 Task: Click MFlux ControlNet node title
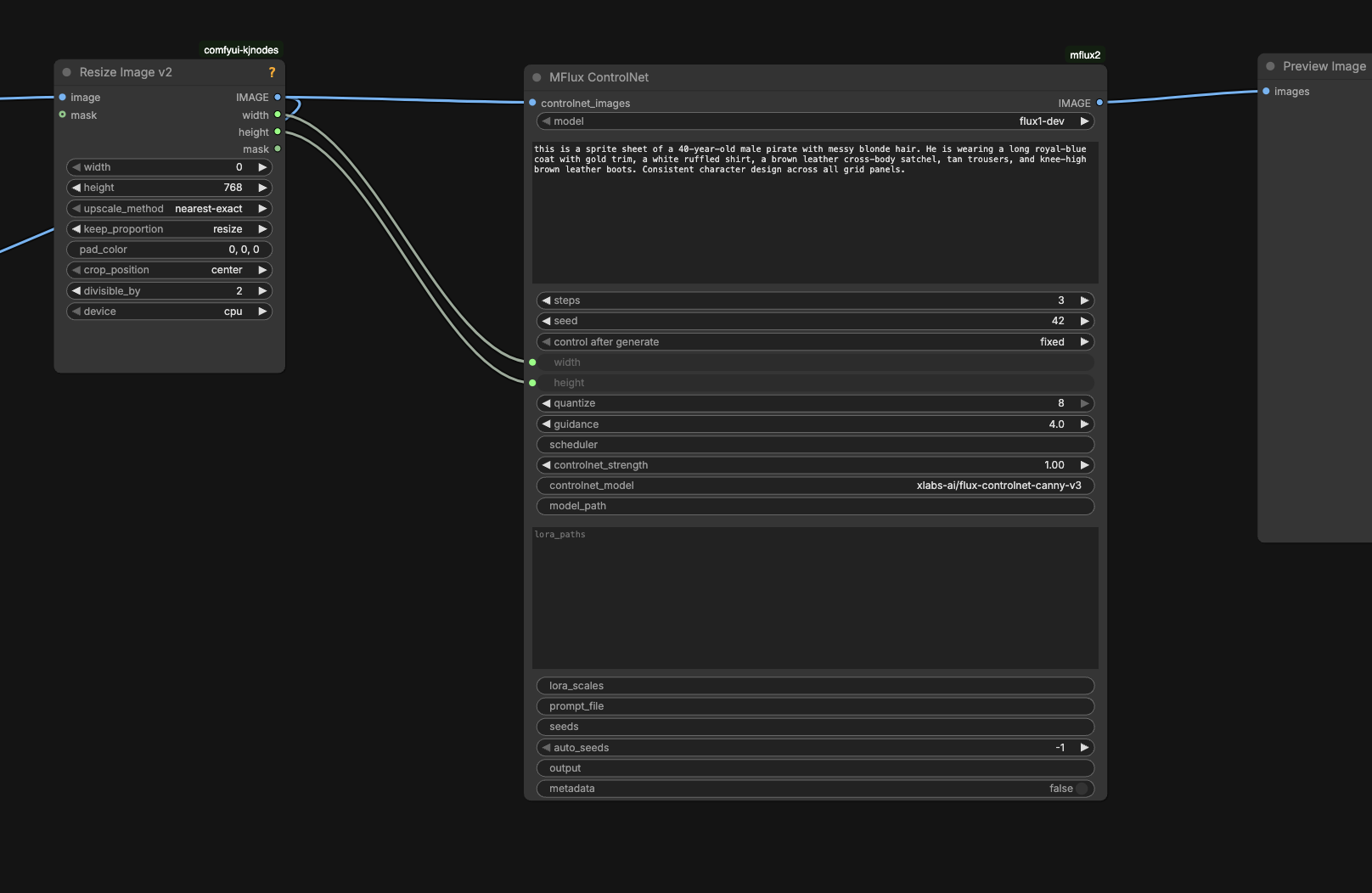(x=599, y=77)
